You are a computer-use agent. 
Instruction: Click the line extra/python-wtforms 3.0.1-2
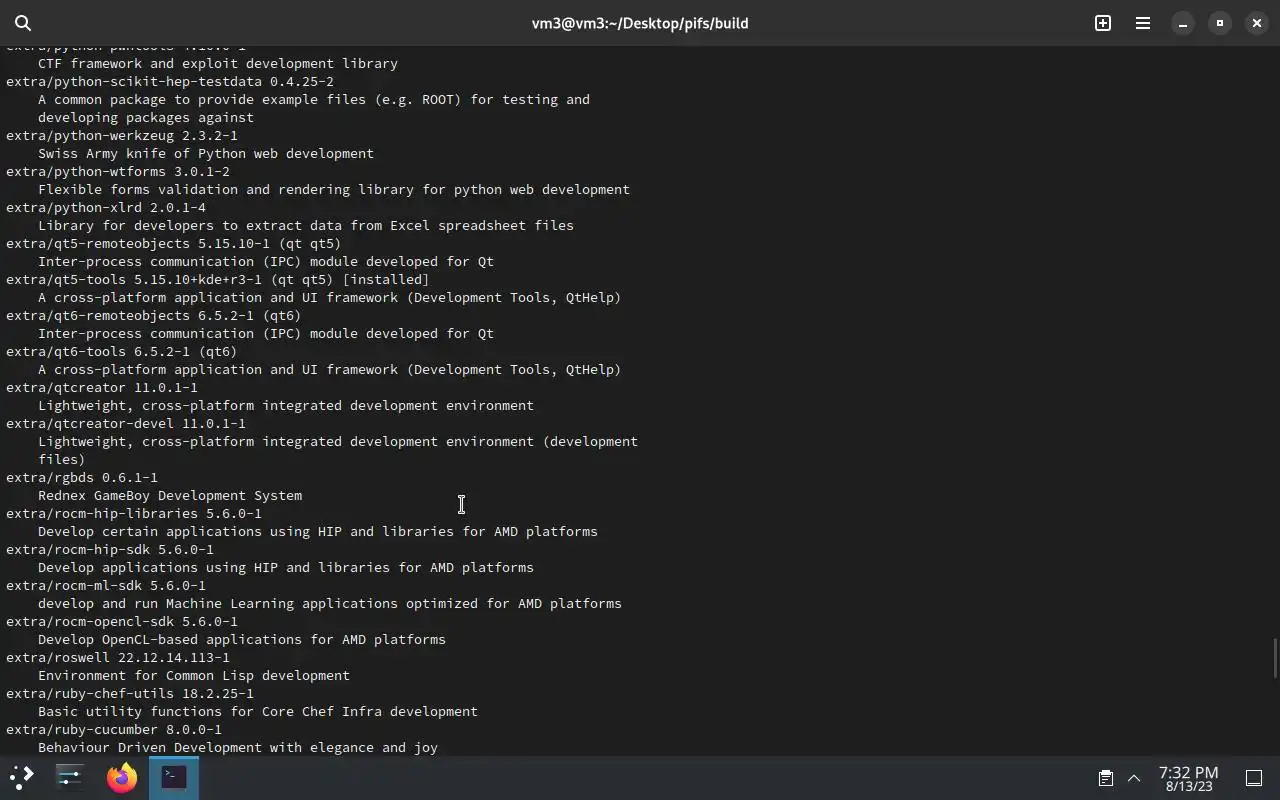point(118,171)
